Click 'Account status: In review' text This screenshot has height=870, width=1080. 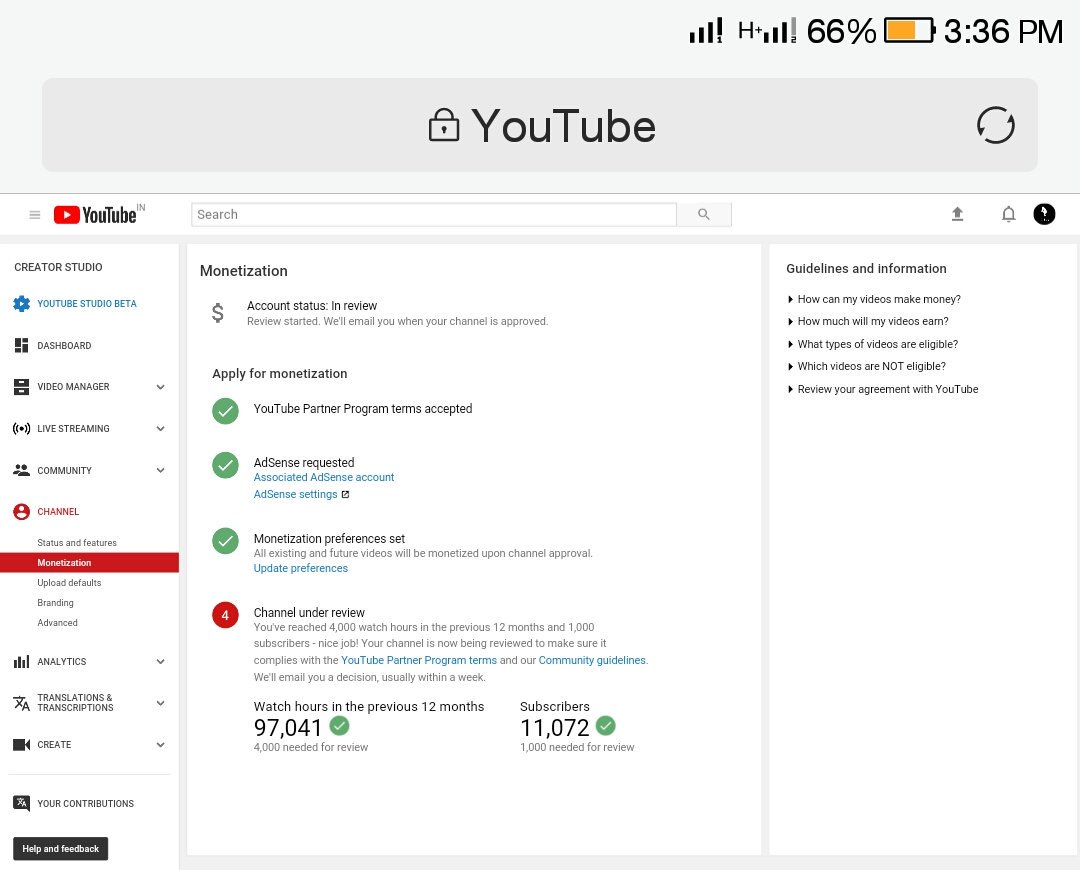312,306
